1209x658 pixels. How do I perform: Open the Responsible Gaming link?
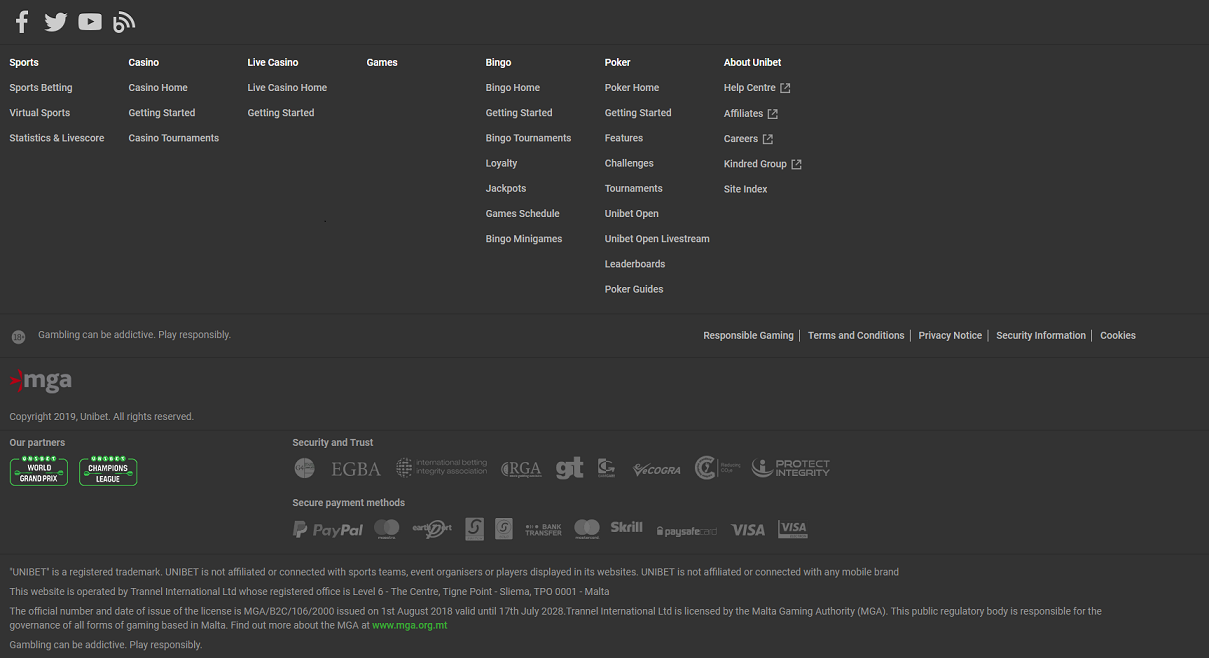tap(749, 336)
